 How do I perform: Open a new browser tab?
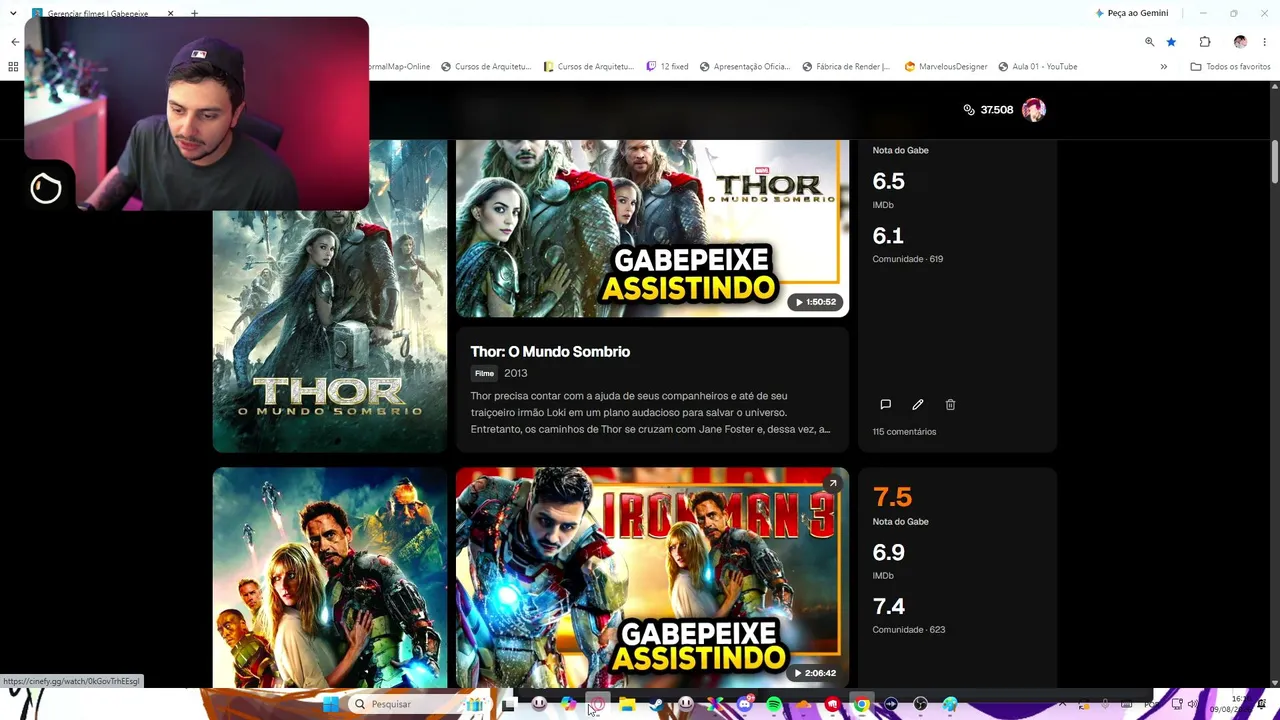(194, 14)
